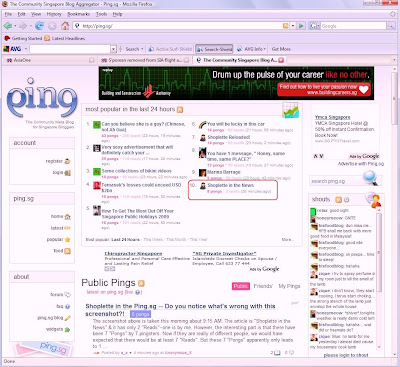Expand the address bar URL dropdown
This screenshot has width=400, height=367.
click(x=293, y=26)
